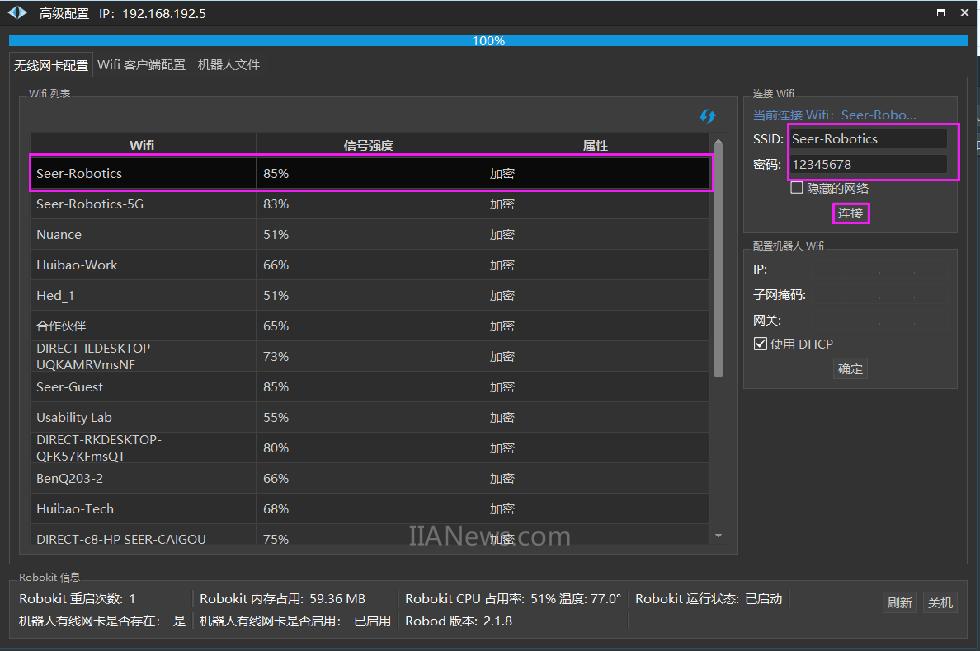This screenshot has height=651, width=980.
Task: Click the SSID input field
Action: coord(866,139)
